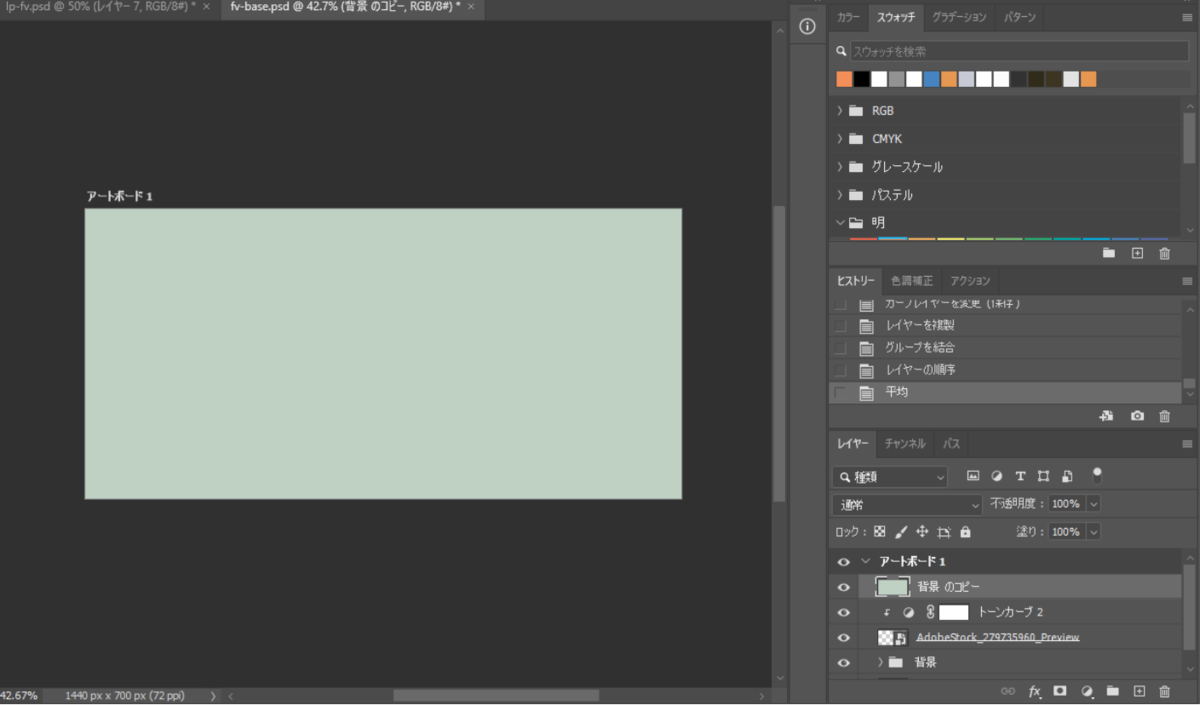Filter layers by adjustment layers
Viewport: 1200px width, 705px height.
click(997, 477)
